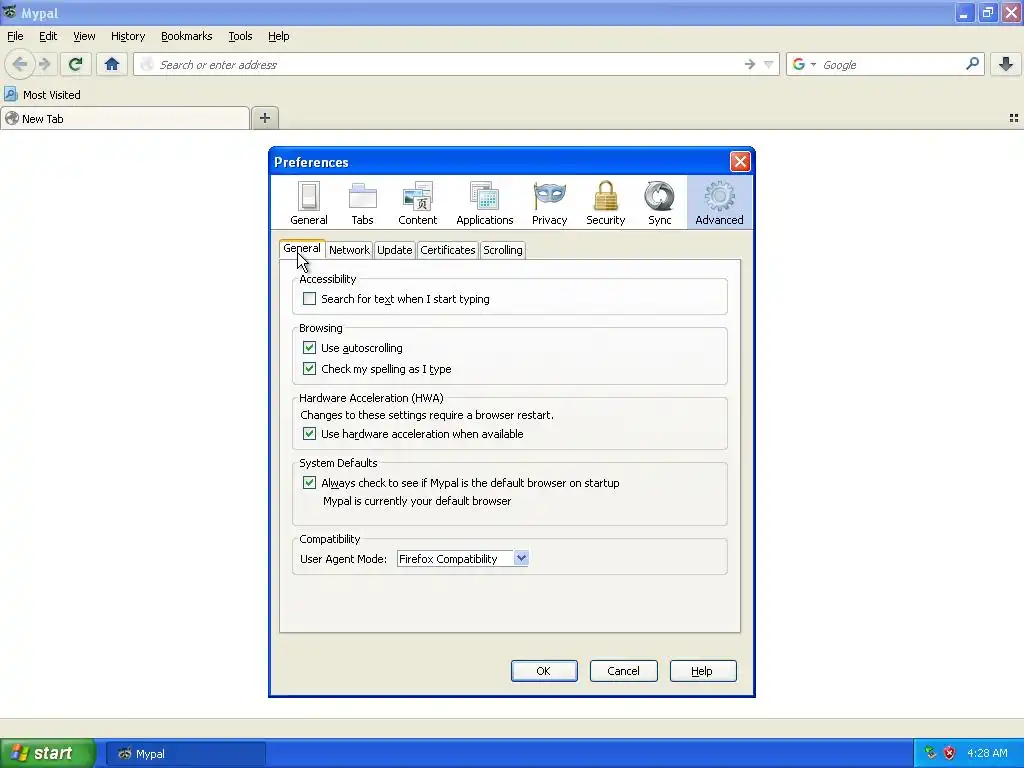Open the address bar history dropdown
The height and width of the screenshot is (768, 1024).
coord(769,64)
